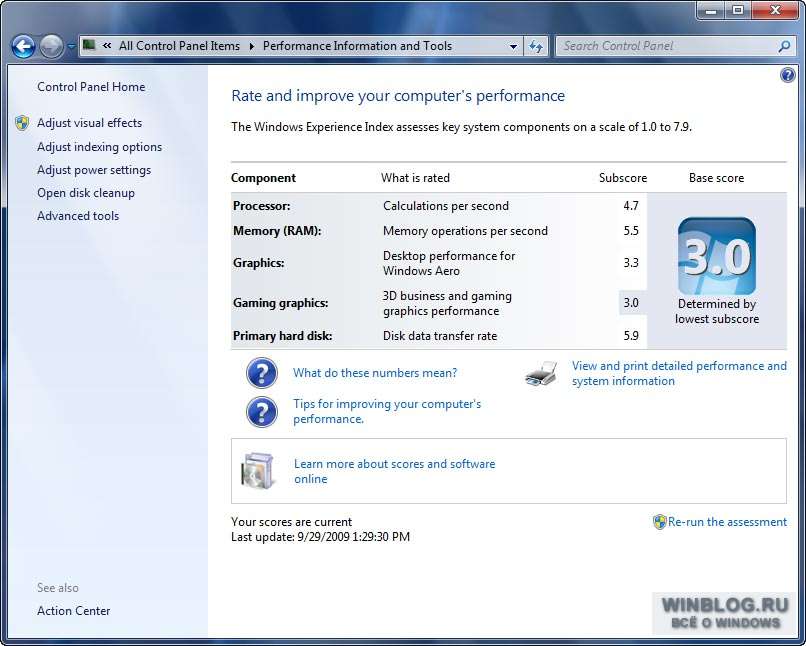
Task: Open Learn more about scores and software online
Action: (x=394, y=471)
